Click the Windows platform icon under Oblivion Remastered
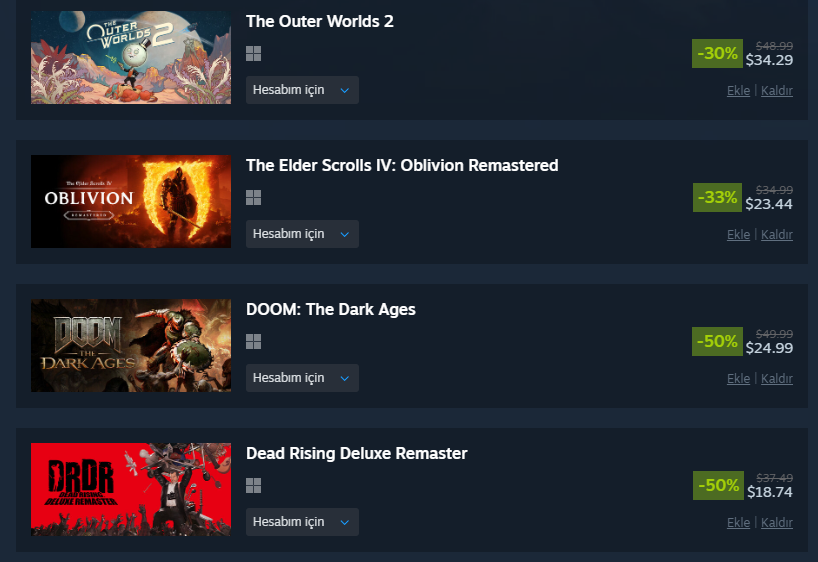818x562 pixels. tap(254, 198)
